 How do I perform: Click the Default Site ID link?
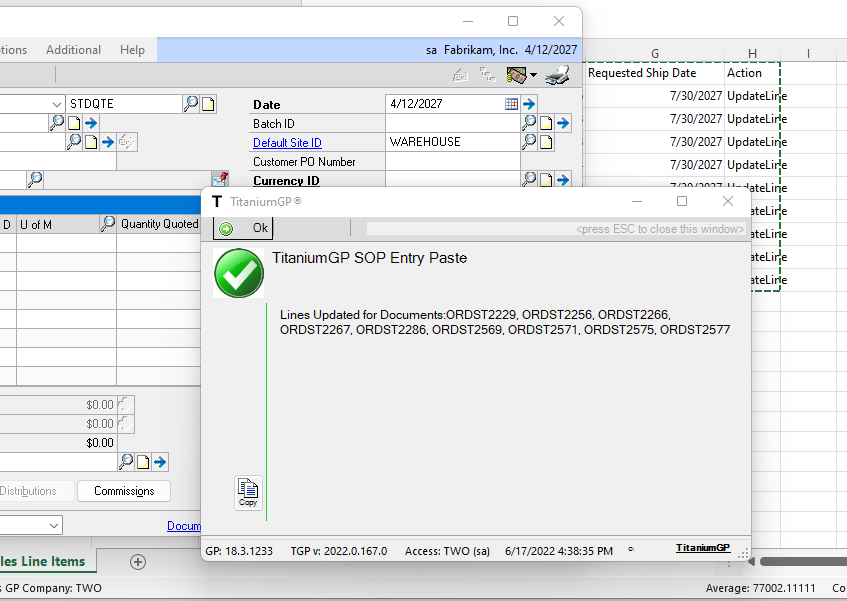[x=287, y=143]
